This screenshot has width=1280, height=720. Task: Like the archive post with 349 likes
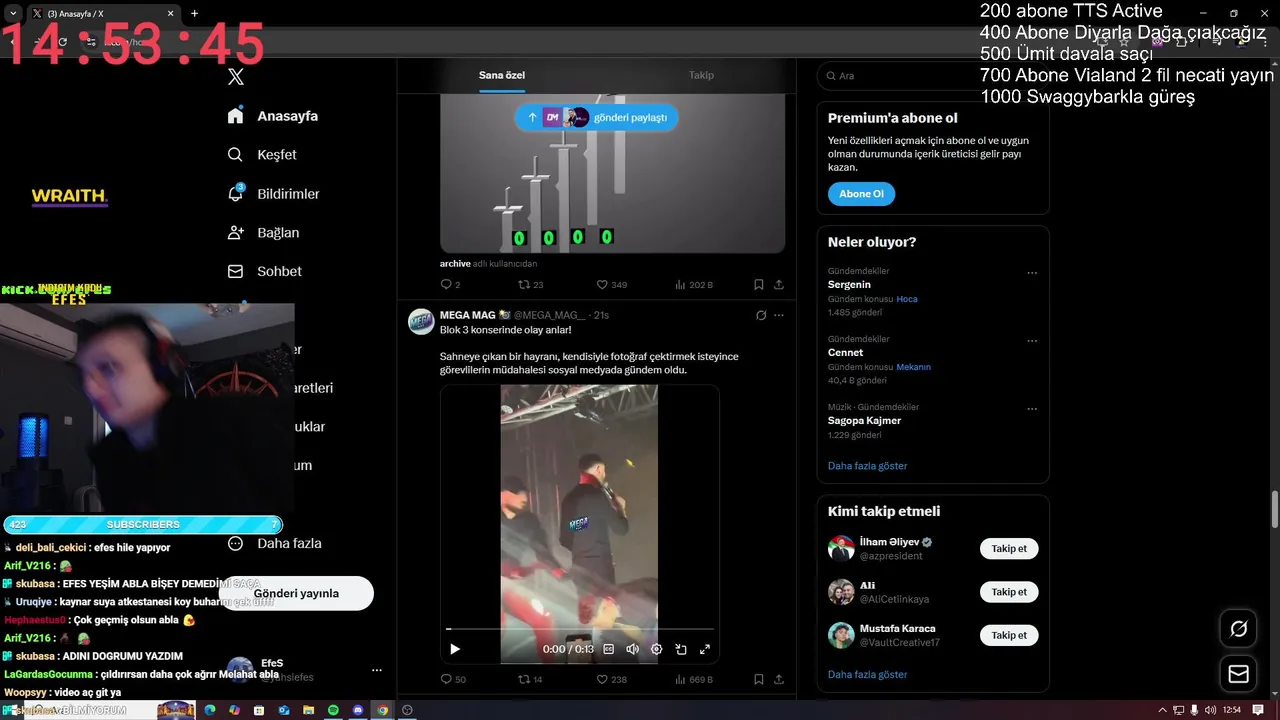pyautogui.click(x=612, y=285)
